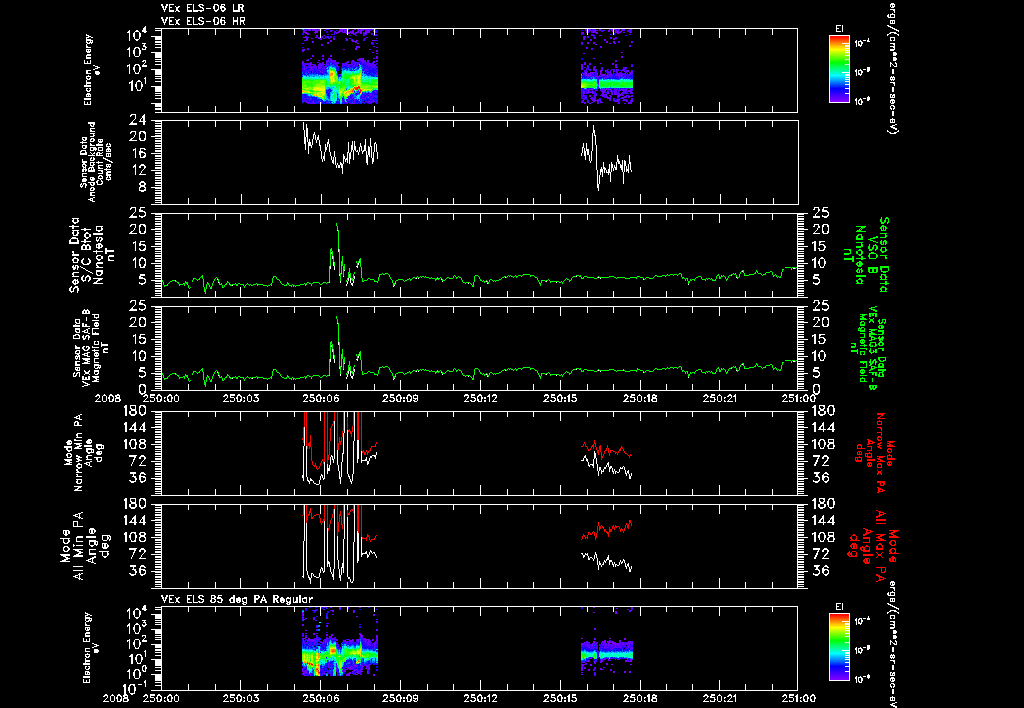Click "250:21" tick under the bottom spectrogram
1024x708 pixels.
click(x=720, y=698)
